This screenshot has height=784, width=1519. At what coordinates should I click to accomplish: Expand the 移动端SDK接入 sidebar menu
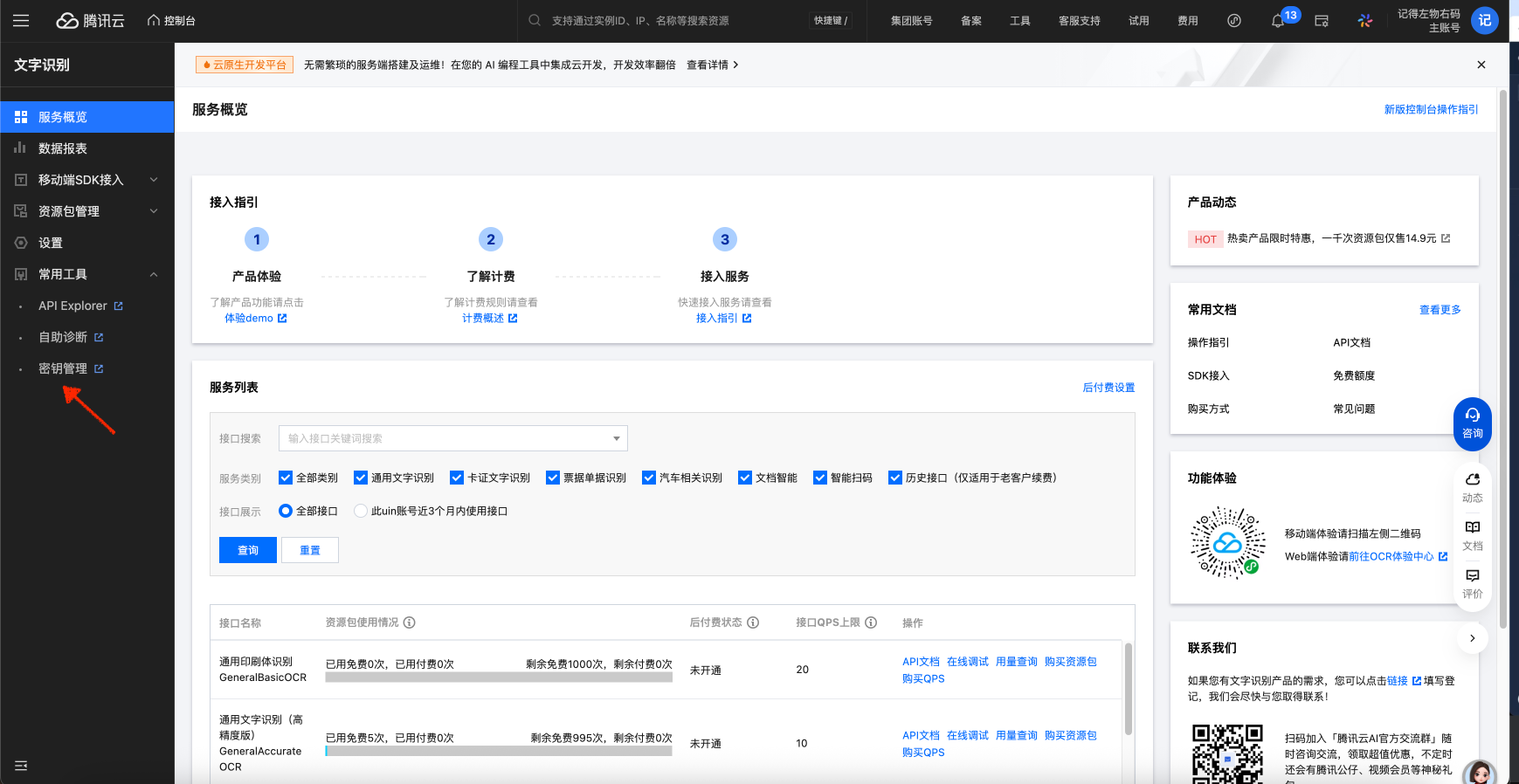pos(87,180)
